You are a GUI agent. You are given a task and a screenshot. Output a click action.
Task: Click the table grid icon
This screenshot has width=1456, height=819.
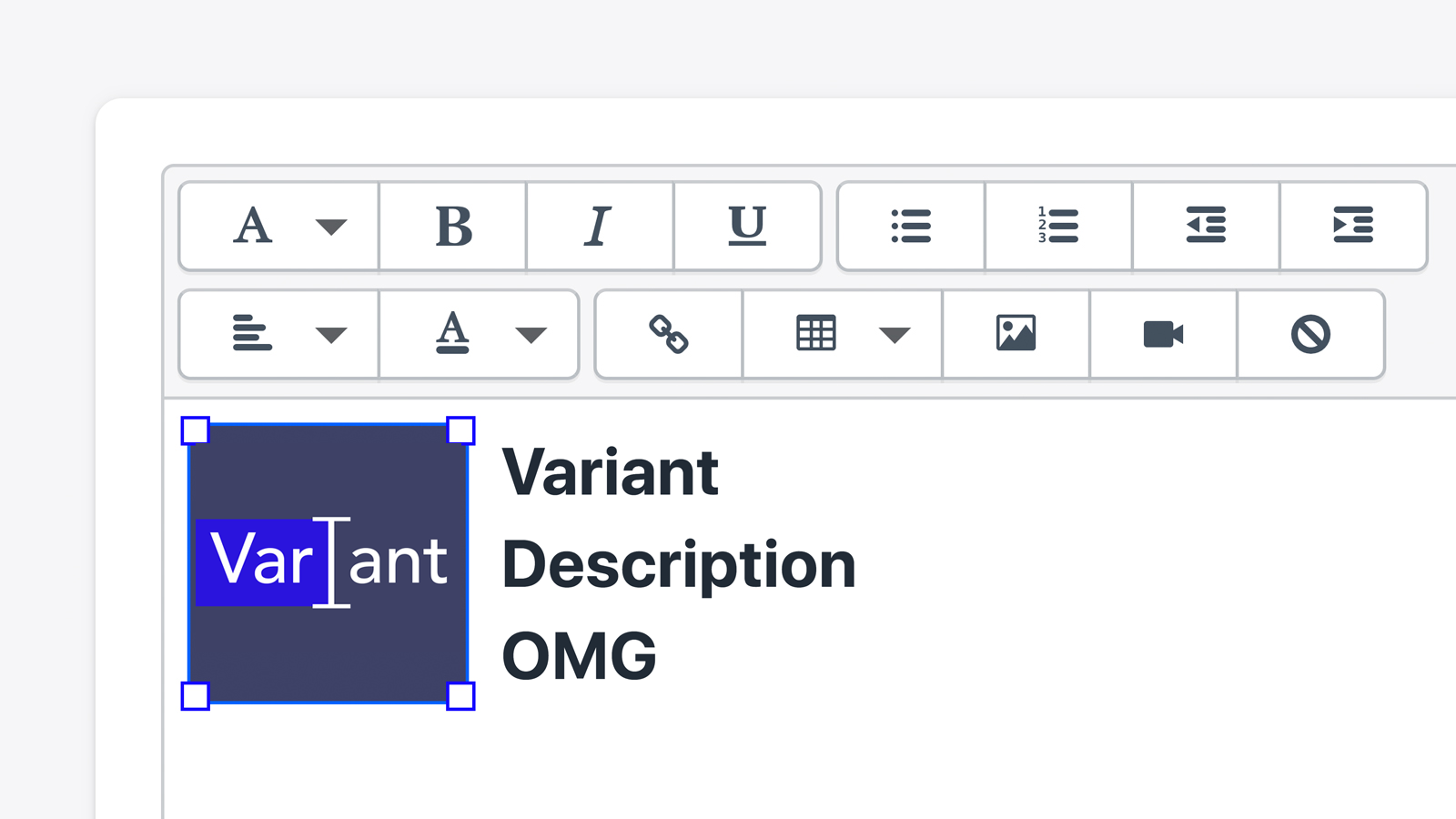click(817, 334)
